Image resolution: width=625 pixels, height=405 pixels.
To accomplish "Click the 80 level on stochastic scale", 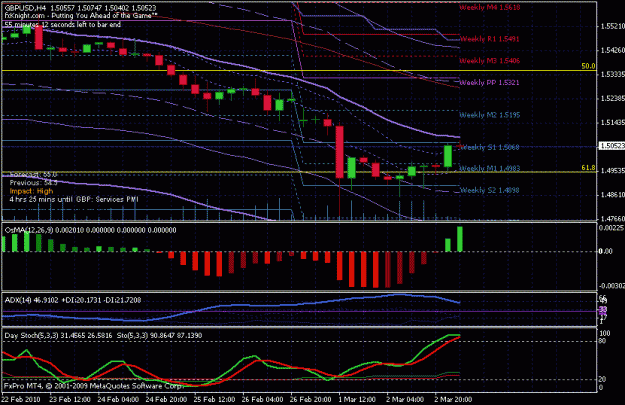I will coord(602,341).
